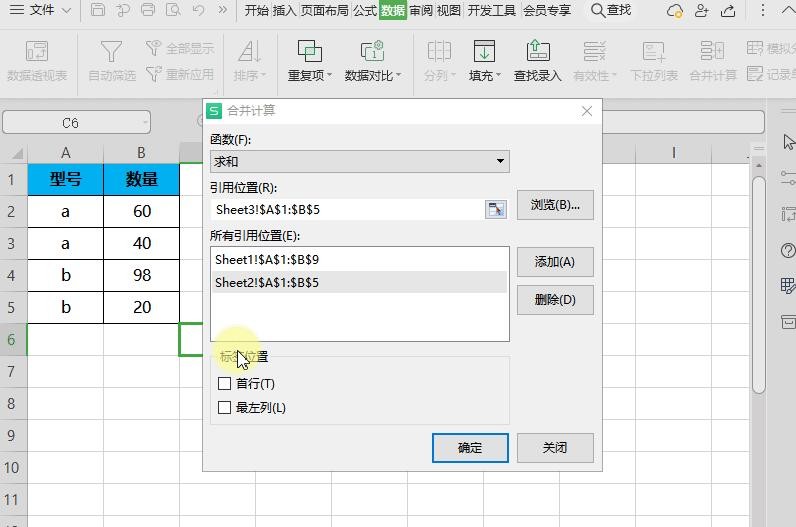The height and width of the screenshot is (527, 796).
Task: Collapse the ribbon with the top-right chevron
Action: click(788, 10)
